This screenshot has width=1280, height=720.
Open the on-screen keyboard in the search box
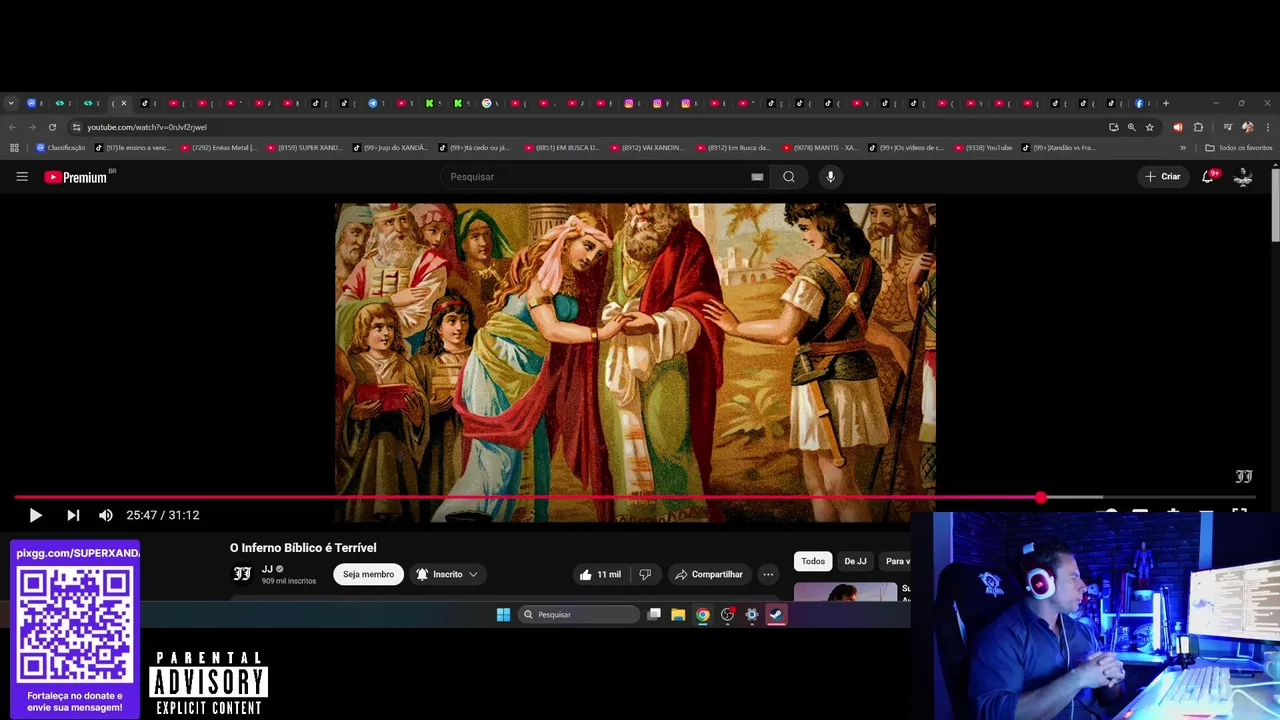(757, 177)
